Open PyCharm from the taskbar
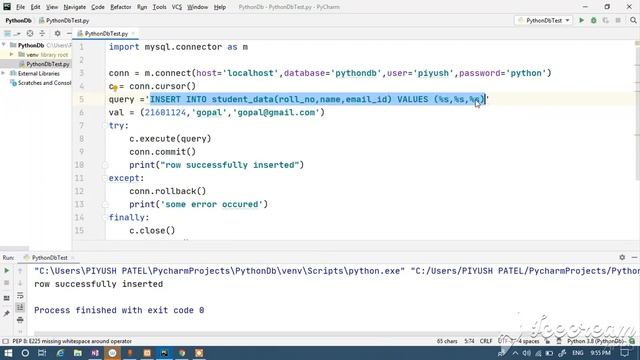The image size is (640, 360). [x=164, y=353]
